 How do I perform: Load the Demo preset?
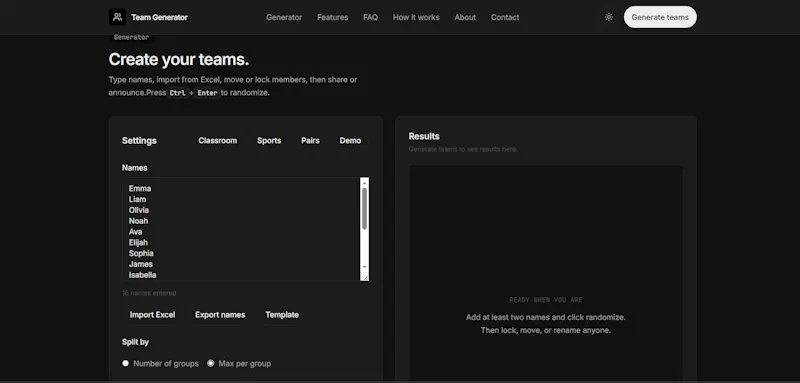click(x=351, y=141)
